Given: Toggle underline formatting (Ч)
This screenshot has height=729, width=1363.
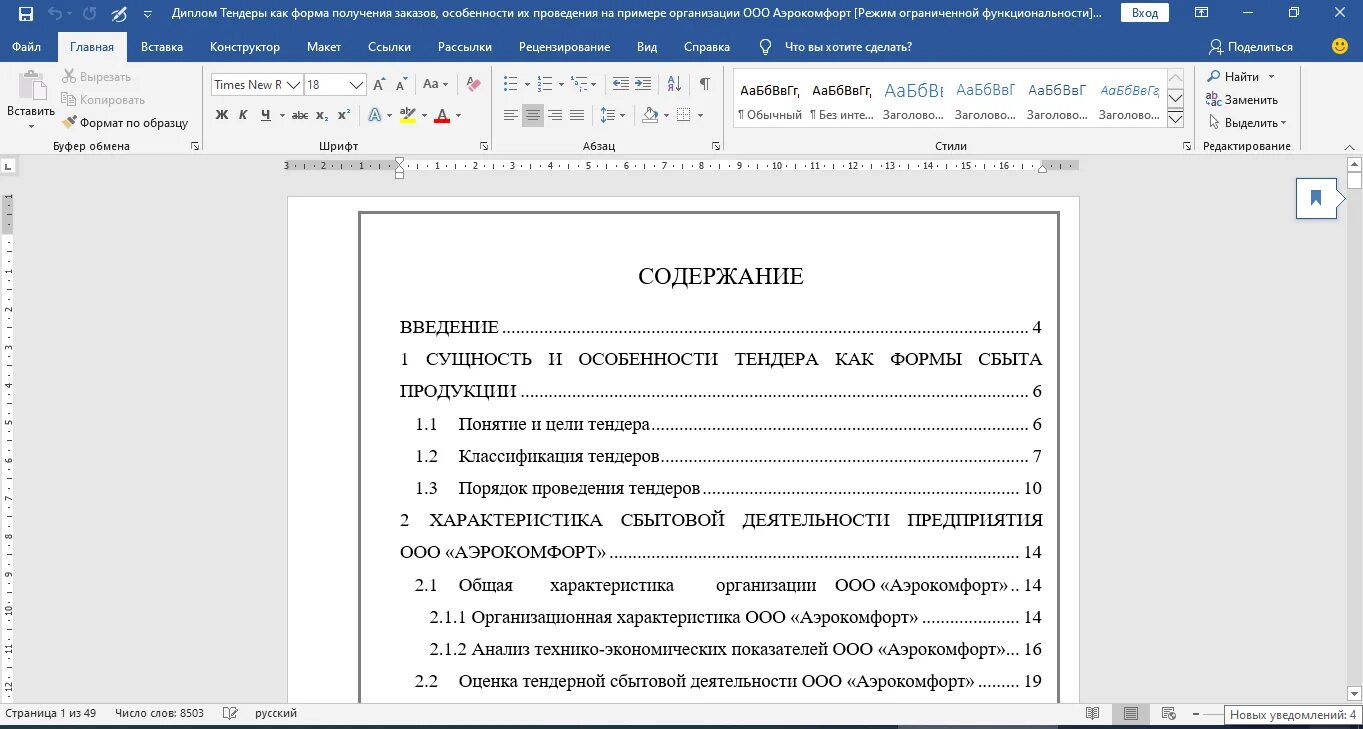Looking at the screenshot, I should pos(266,115).
